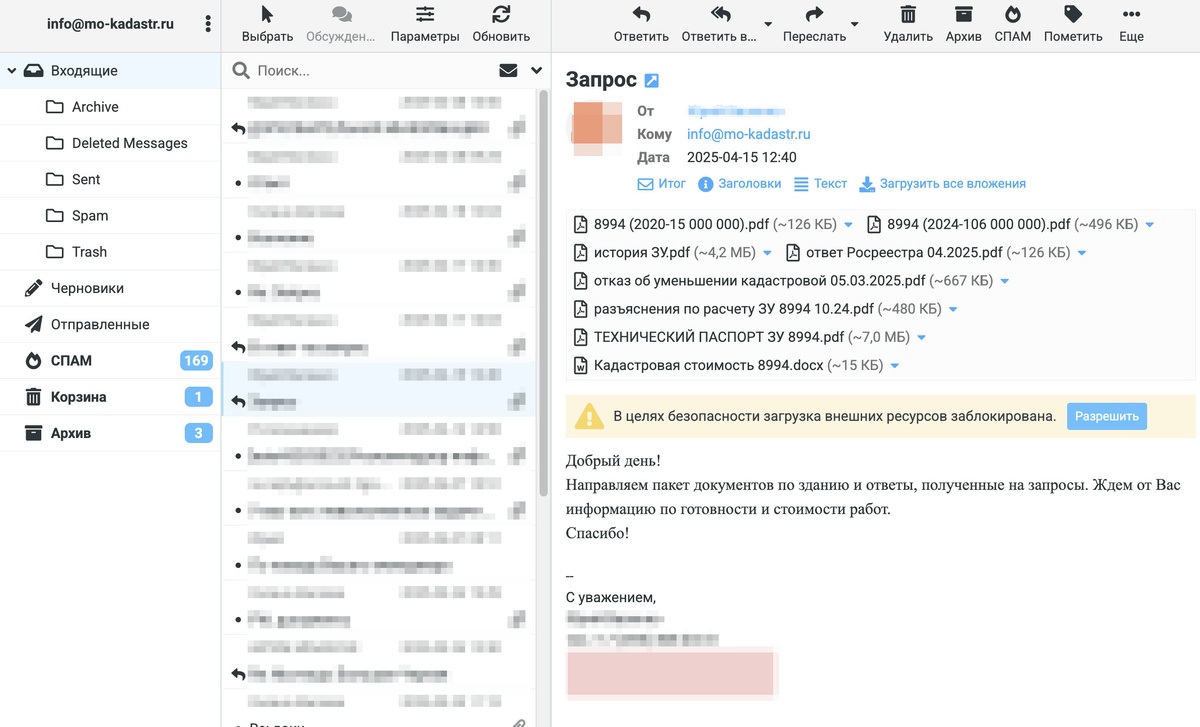Click the envelope filter icon in search bar
1200x727 pixels.
(x=508, y=71)
